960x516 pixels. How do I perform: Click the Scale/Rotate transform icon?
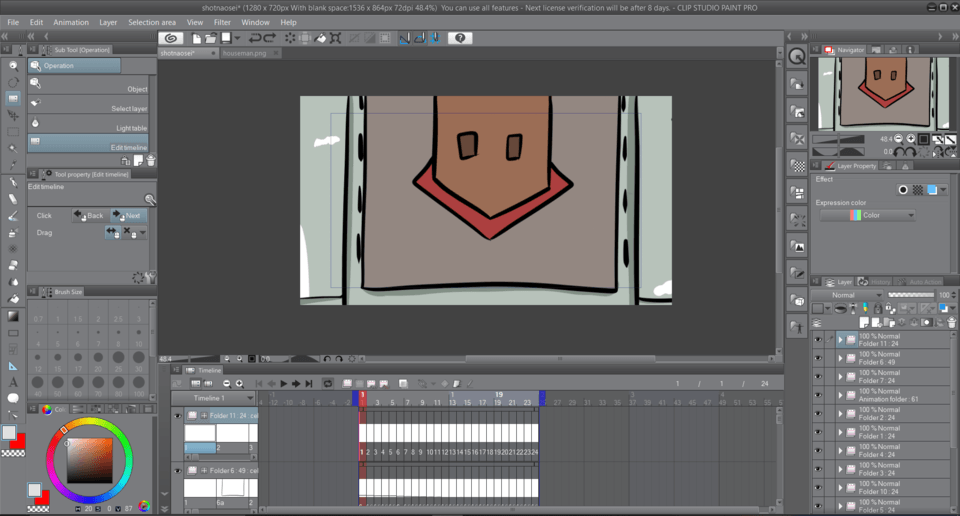click(x=336, y=38)
